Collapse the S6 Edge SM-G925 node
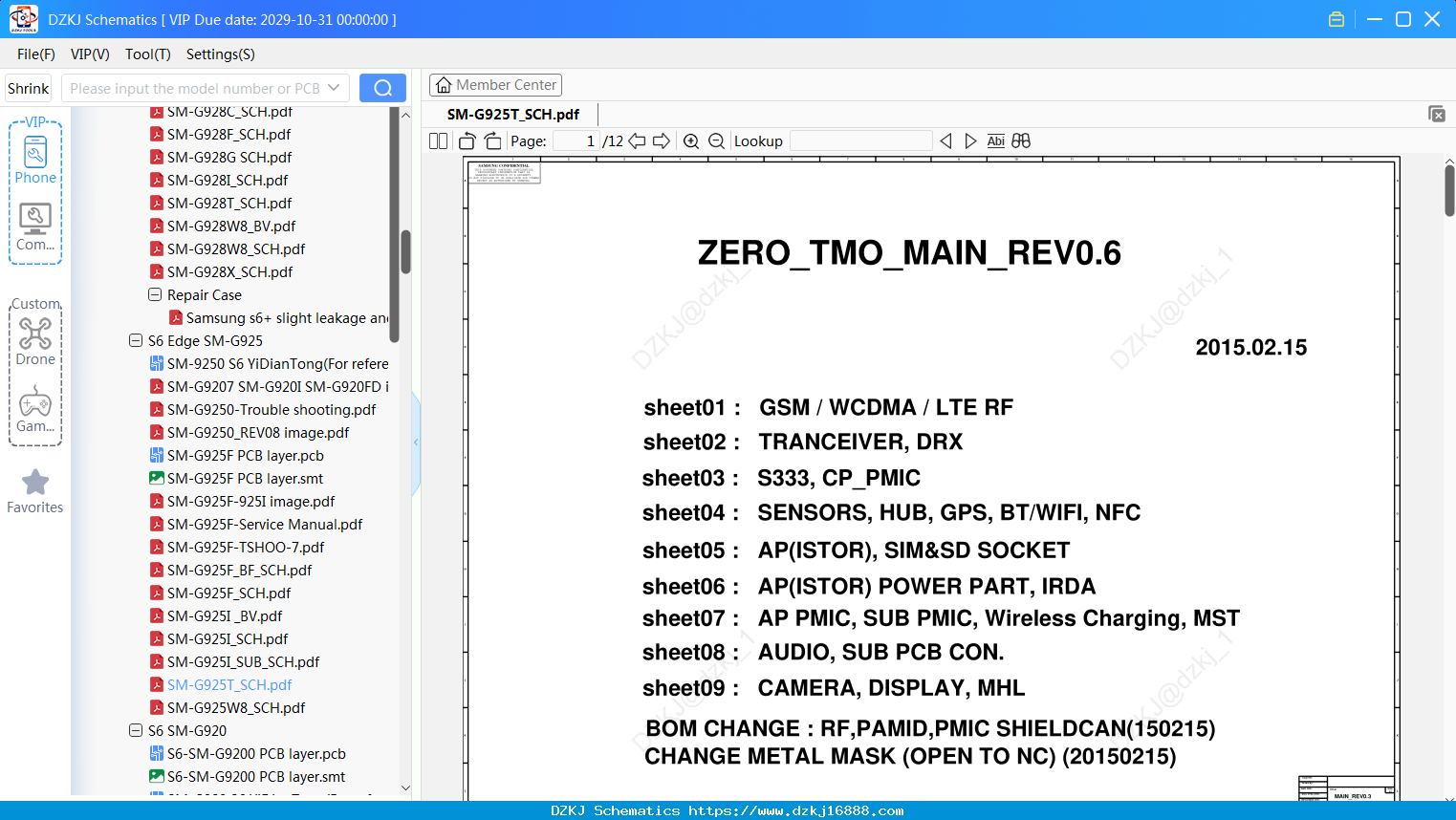This screenshot has width=1456, height=820. (x=136, y=341)
